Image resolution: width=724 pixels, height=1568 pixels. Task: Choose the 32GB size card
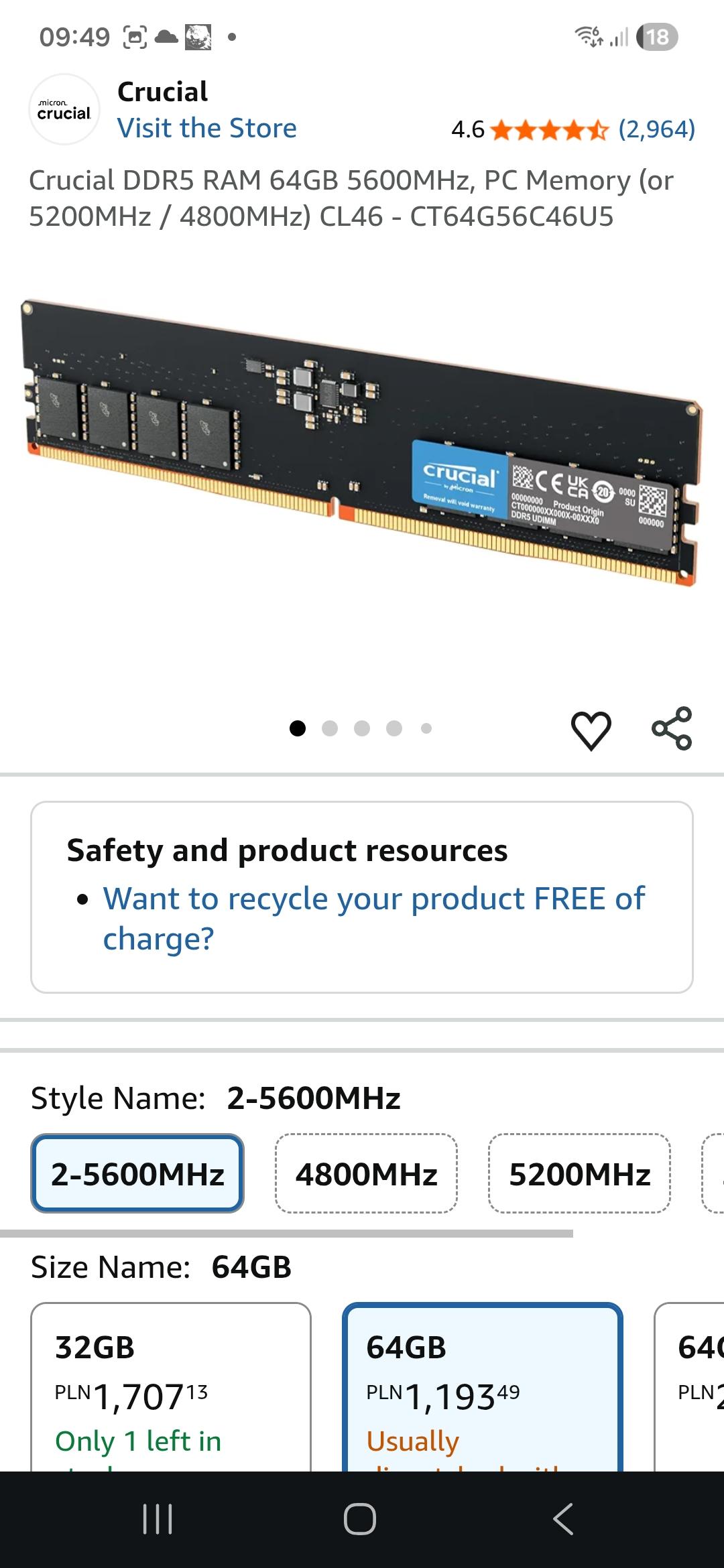171,1387
